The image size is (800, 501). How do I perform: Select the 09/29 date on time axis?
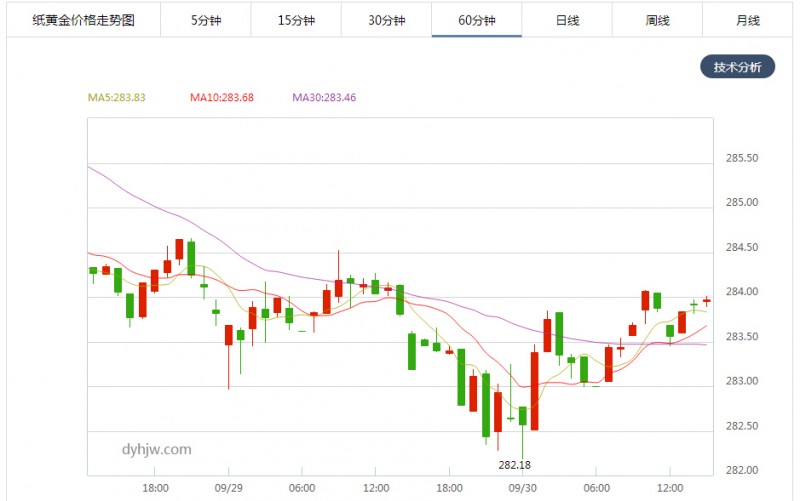(229, 488)
